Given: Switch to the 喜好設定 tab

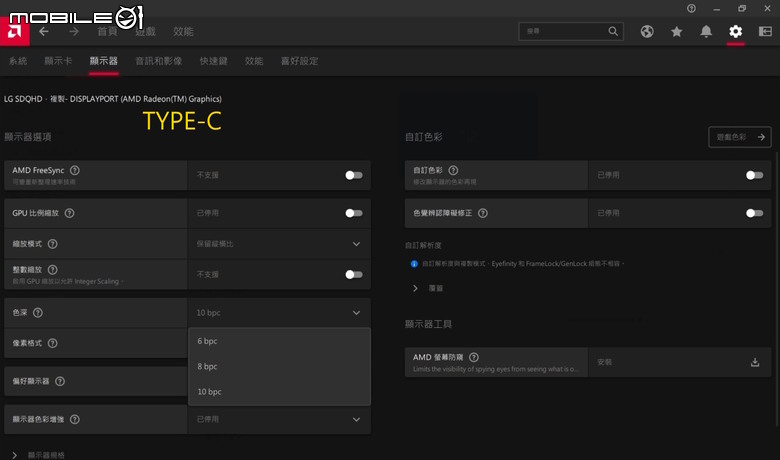Looking at the screenshot, I should (299, 61).
